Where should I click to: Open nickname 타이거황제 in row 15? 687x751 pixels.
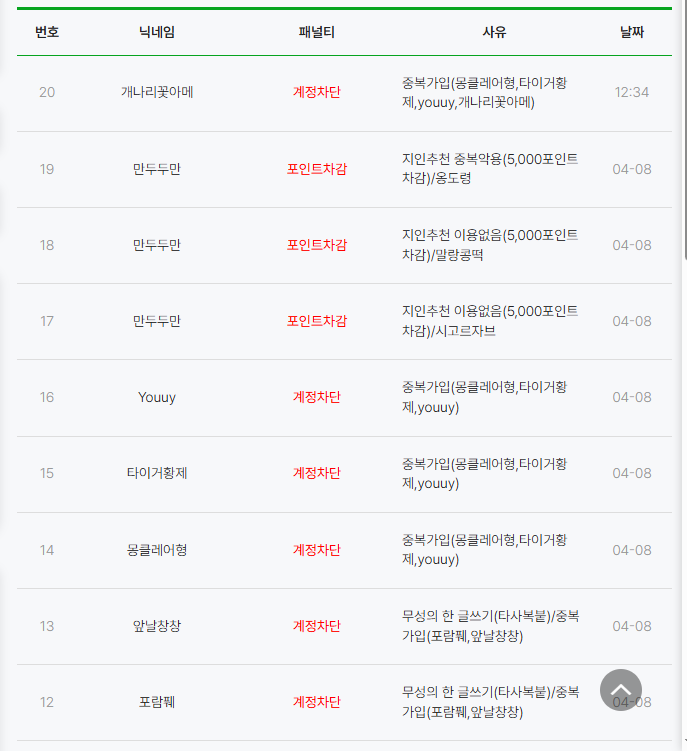(157, 473)
